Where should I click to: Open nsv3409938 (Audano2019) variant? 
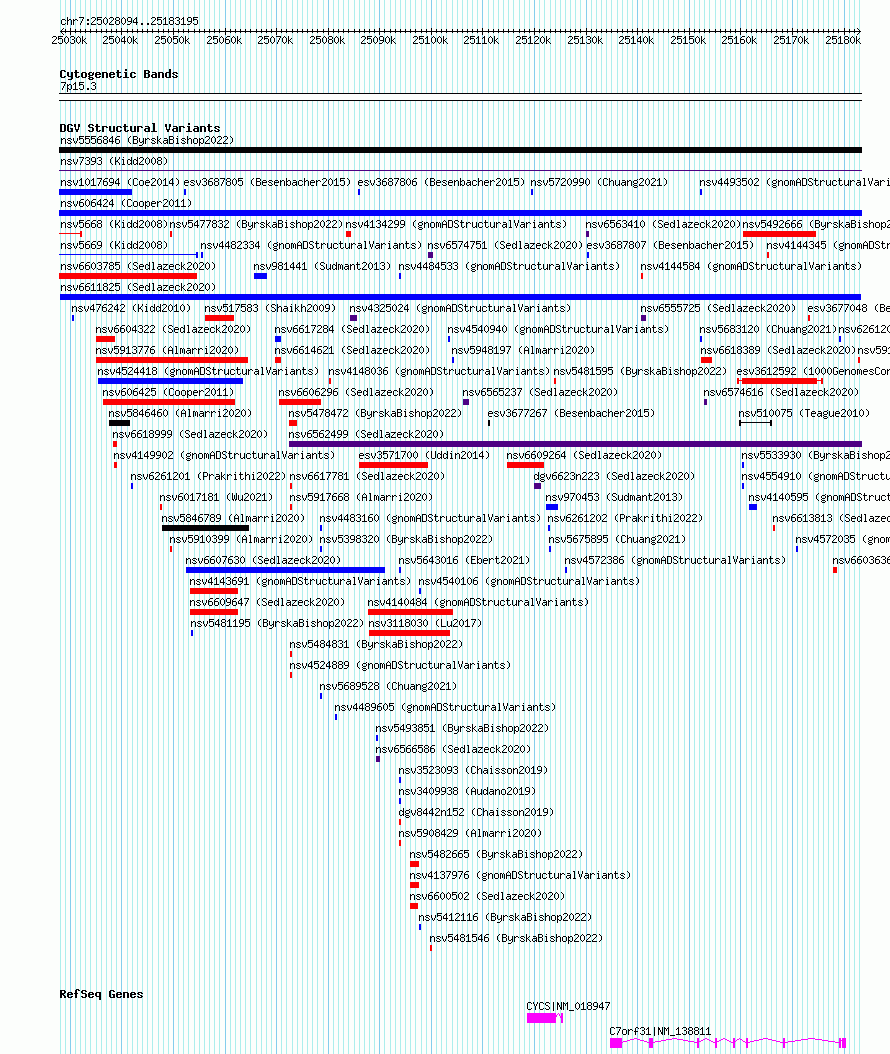[467, 791]
